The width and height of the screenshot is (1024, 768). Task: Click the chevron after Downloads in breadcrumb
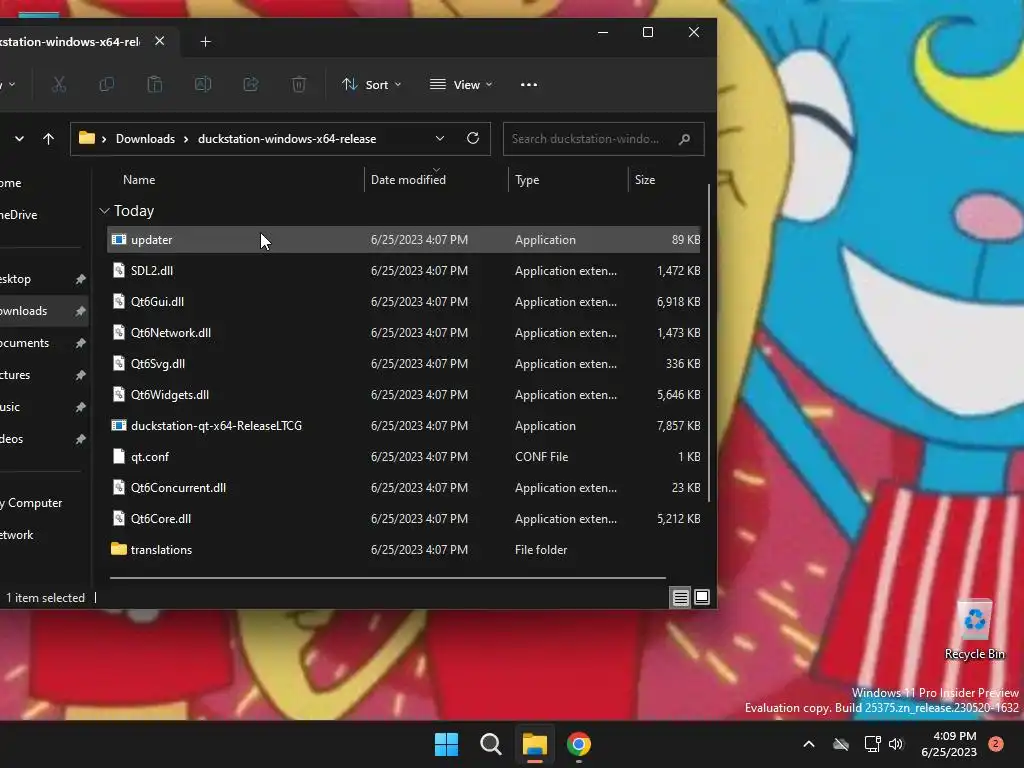click(186, 139)
